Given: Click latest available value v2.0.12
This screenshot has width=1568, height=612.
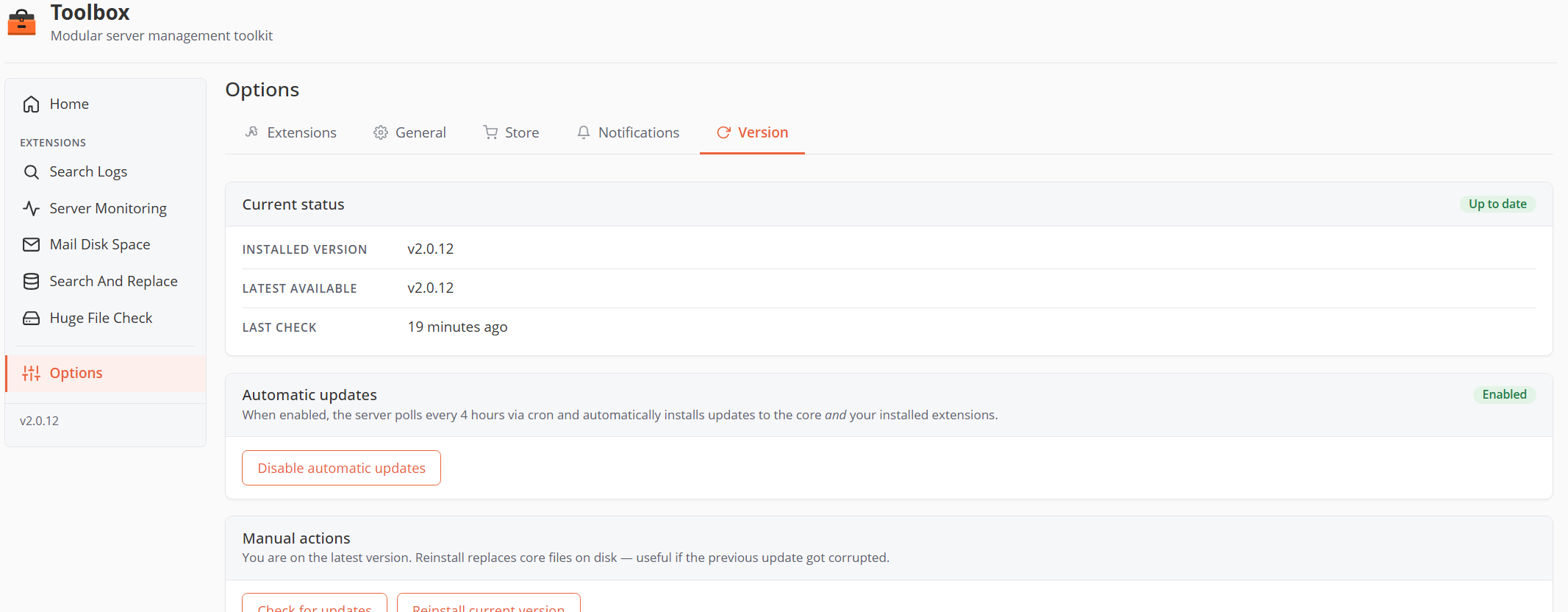Looking at the screenshot, I should click(431, 288).
